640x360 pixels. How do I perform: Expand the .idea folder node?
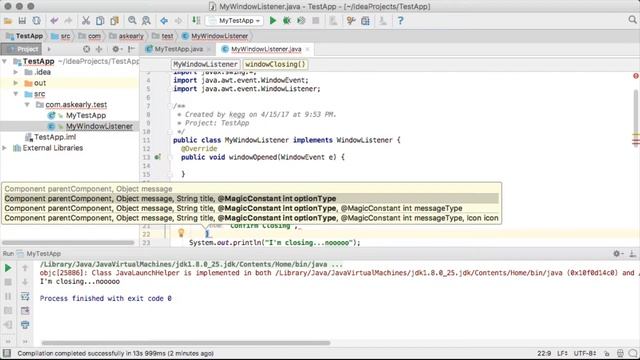coord(16,72)
